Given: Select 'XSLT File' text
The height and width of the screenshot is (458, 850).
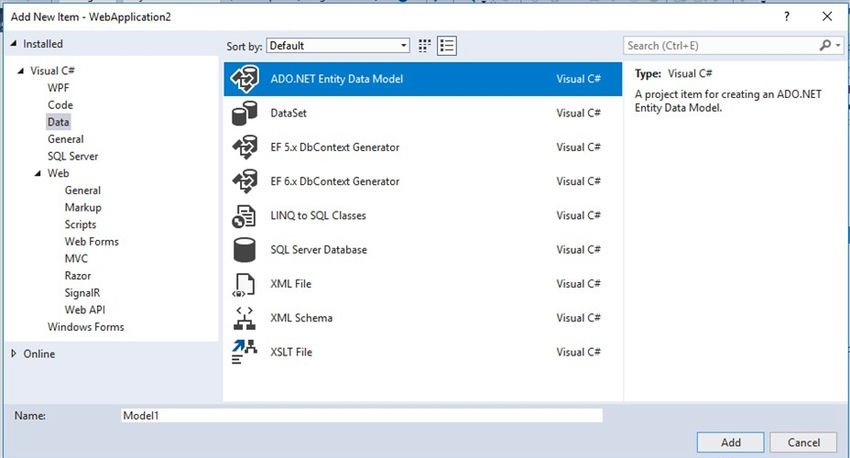Looking at the screenshot, I should 291,352.
